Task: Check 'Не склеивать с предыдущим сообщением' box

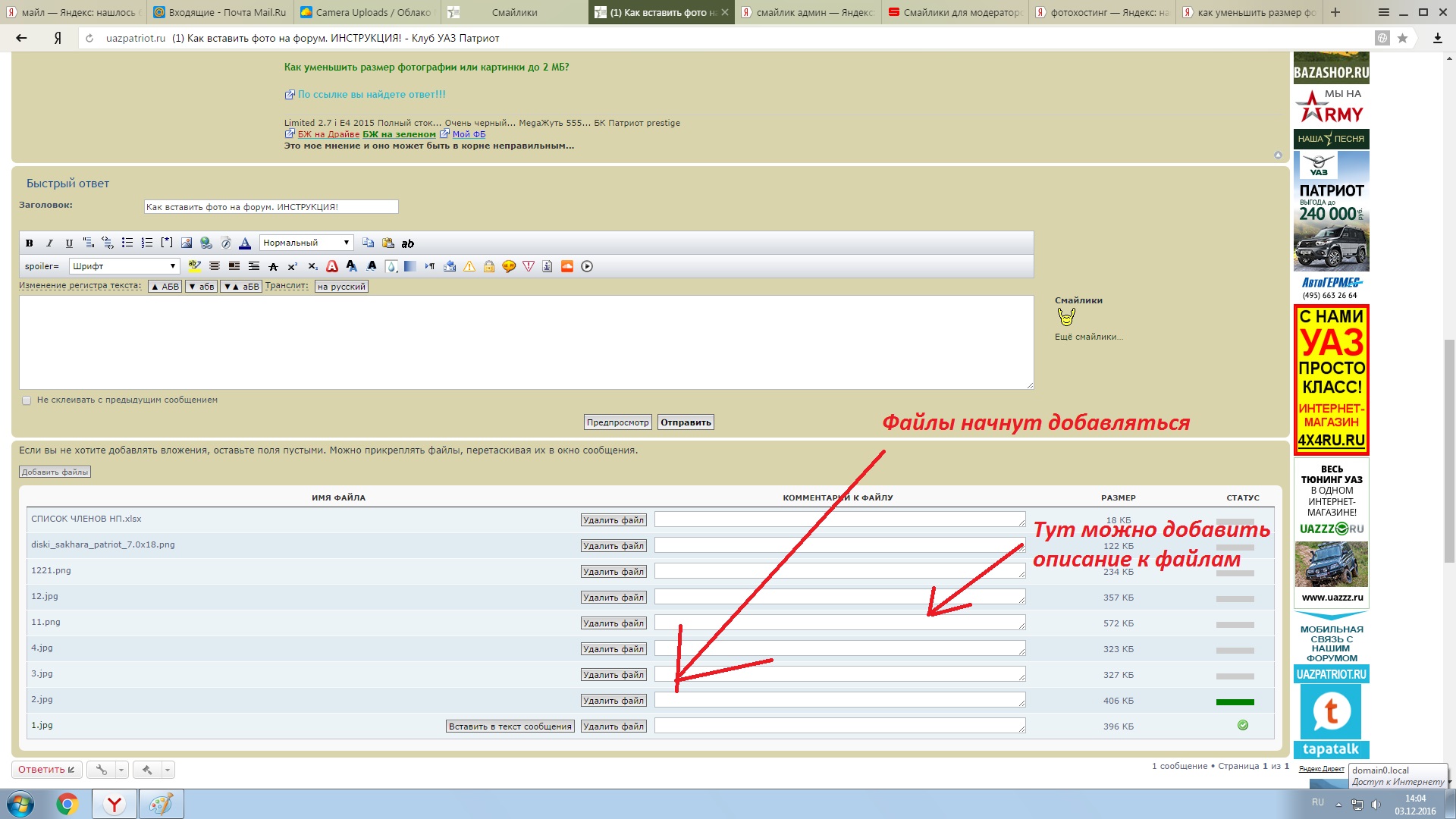Action: (x=27, y=400)
